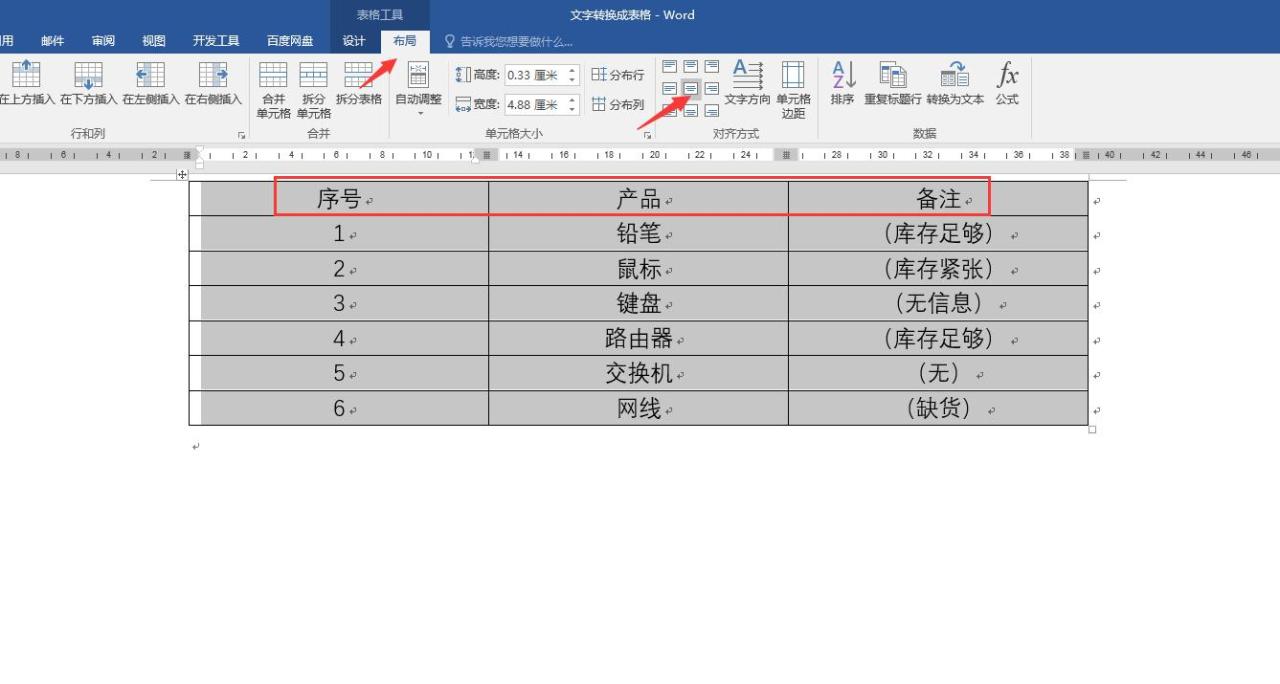This screenshot has height=684, width=1280.
Task: Click the header cell 产品
Action: (639, 198)
